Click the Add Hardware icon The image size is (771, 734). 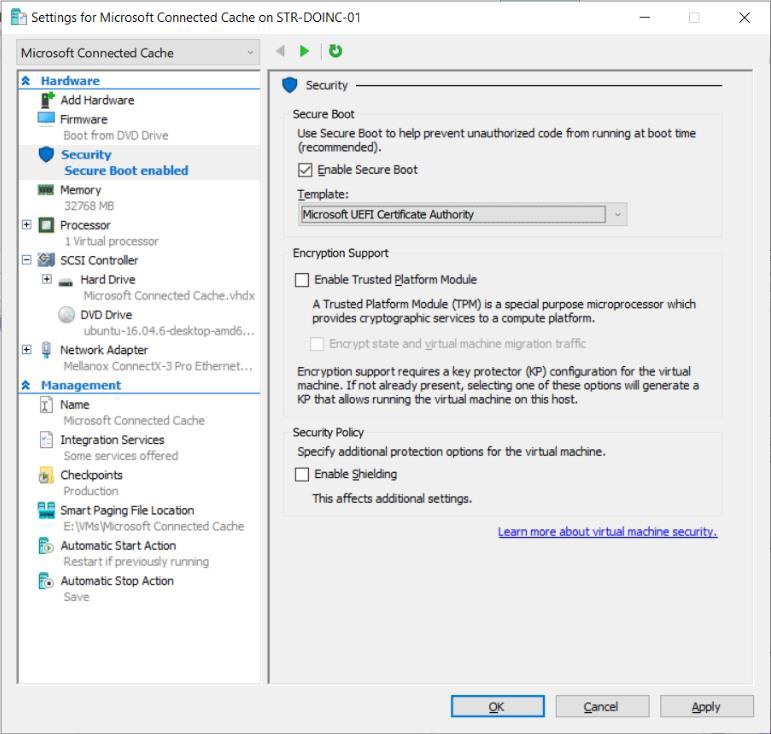tap(46, 100)
